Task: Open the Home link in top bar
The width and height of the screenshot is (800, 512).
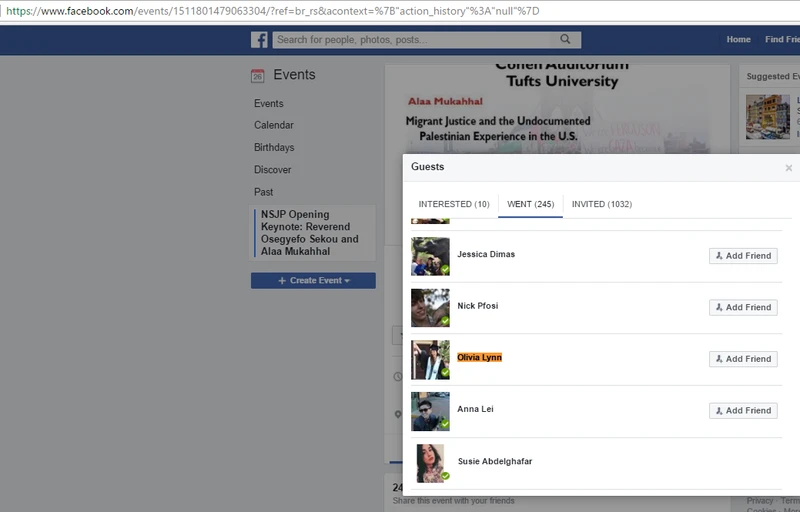Action: coord(738,39)
